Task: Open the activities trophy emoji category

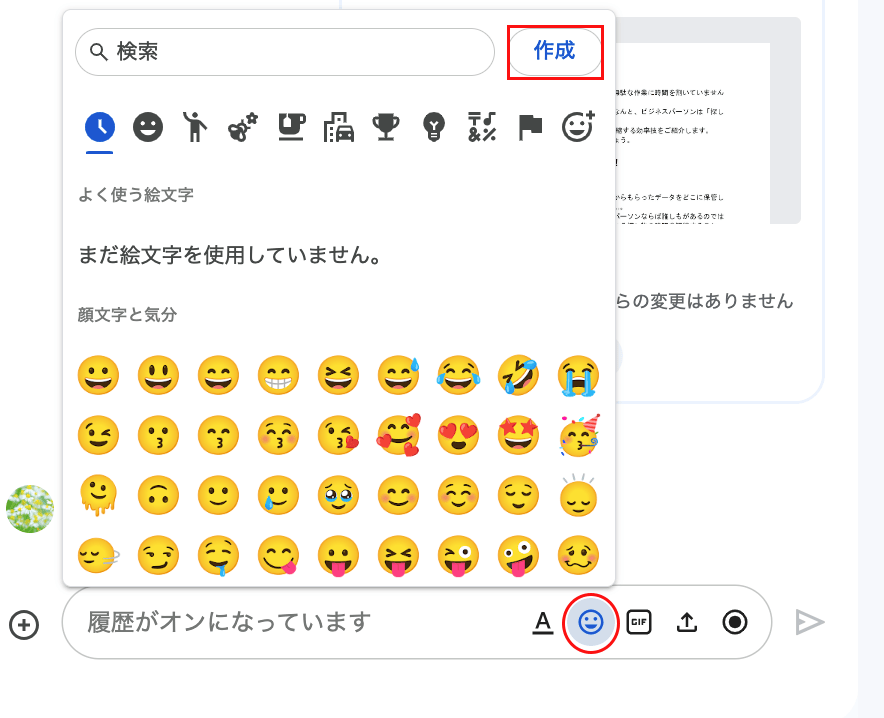Action: coord(386,127)
